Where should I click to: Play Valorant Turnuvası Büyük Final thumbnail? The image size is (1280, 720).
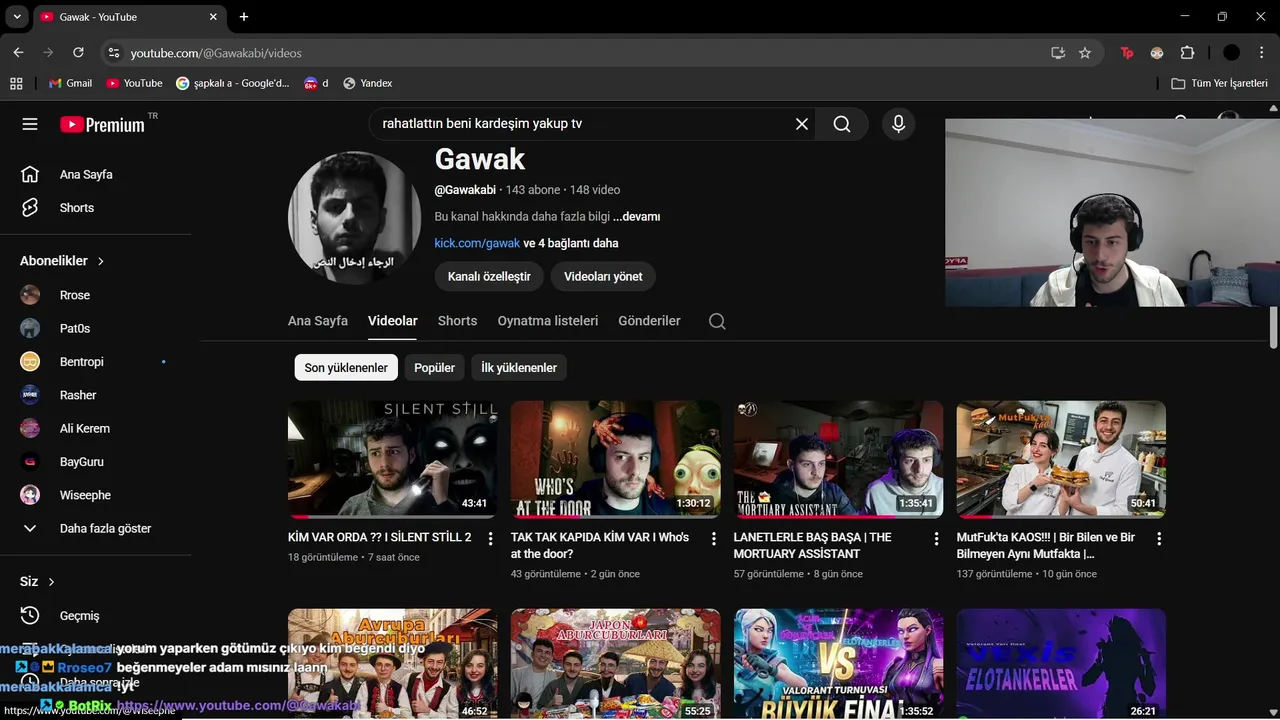pyautogui.click(x=838, y=664)
